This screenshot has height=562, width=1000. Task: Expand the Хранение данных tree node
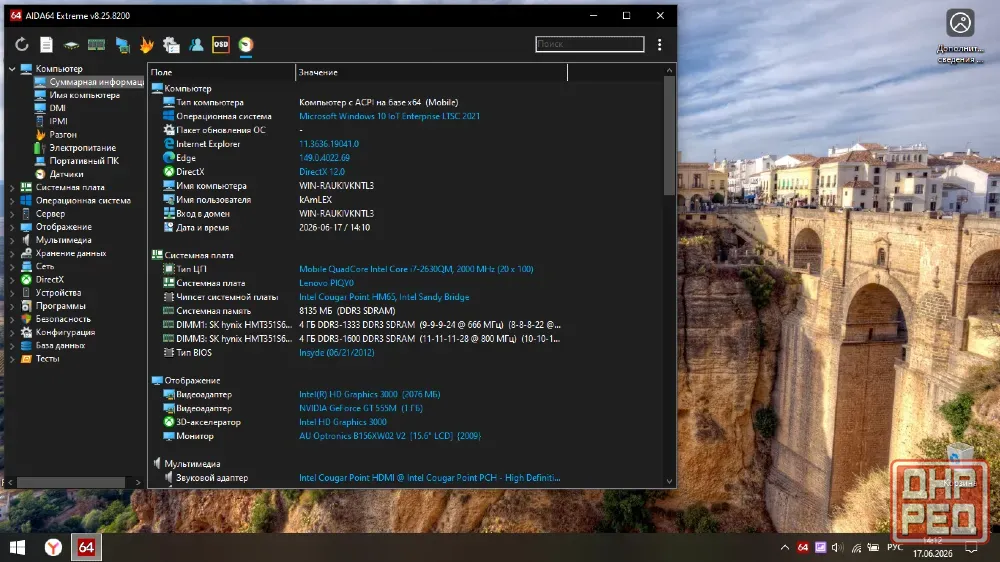pyautogui.click(x=12, y=254)
